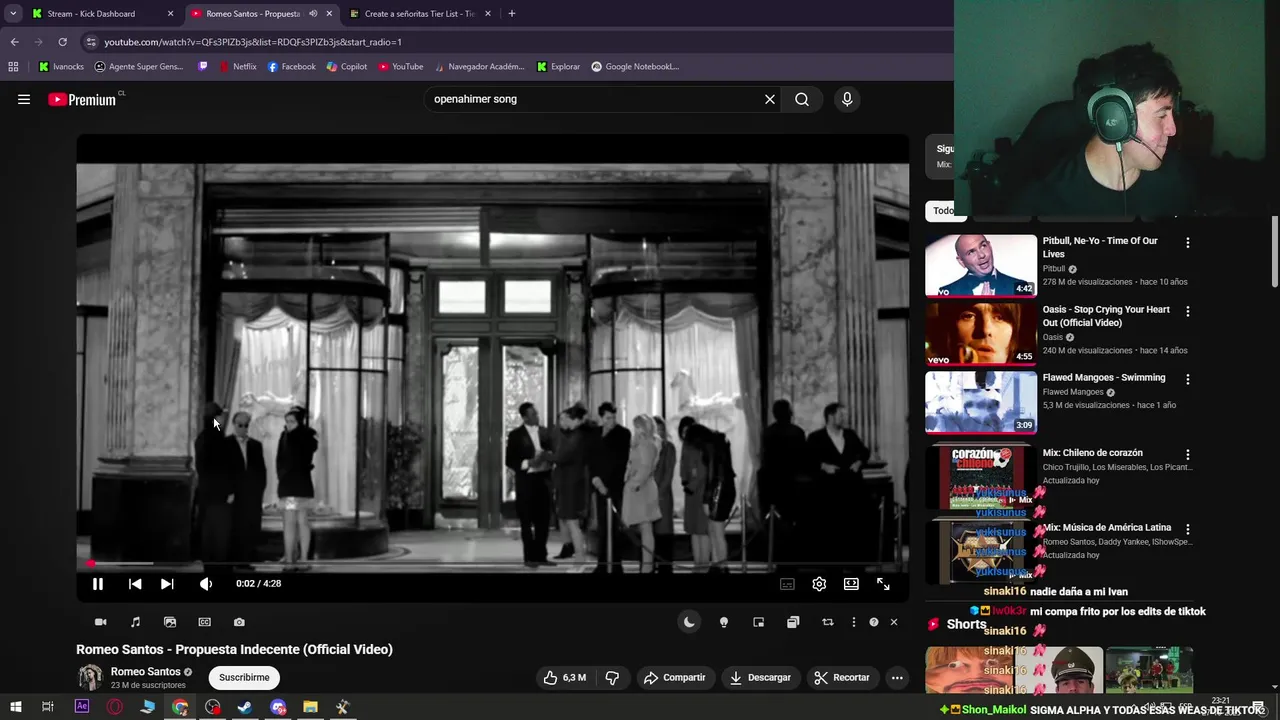Click the video camera extension icon
The height and width of the screenshot is (720, 1280).
pyautogui.click(x=100, y=622)
